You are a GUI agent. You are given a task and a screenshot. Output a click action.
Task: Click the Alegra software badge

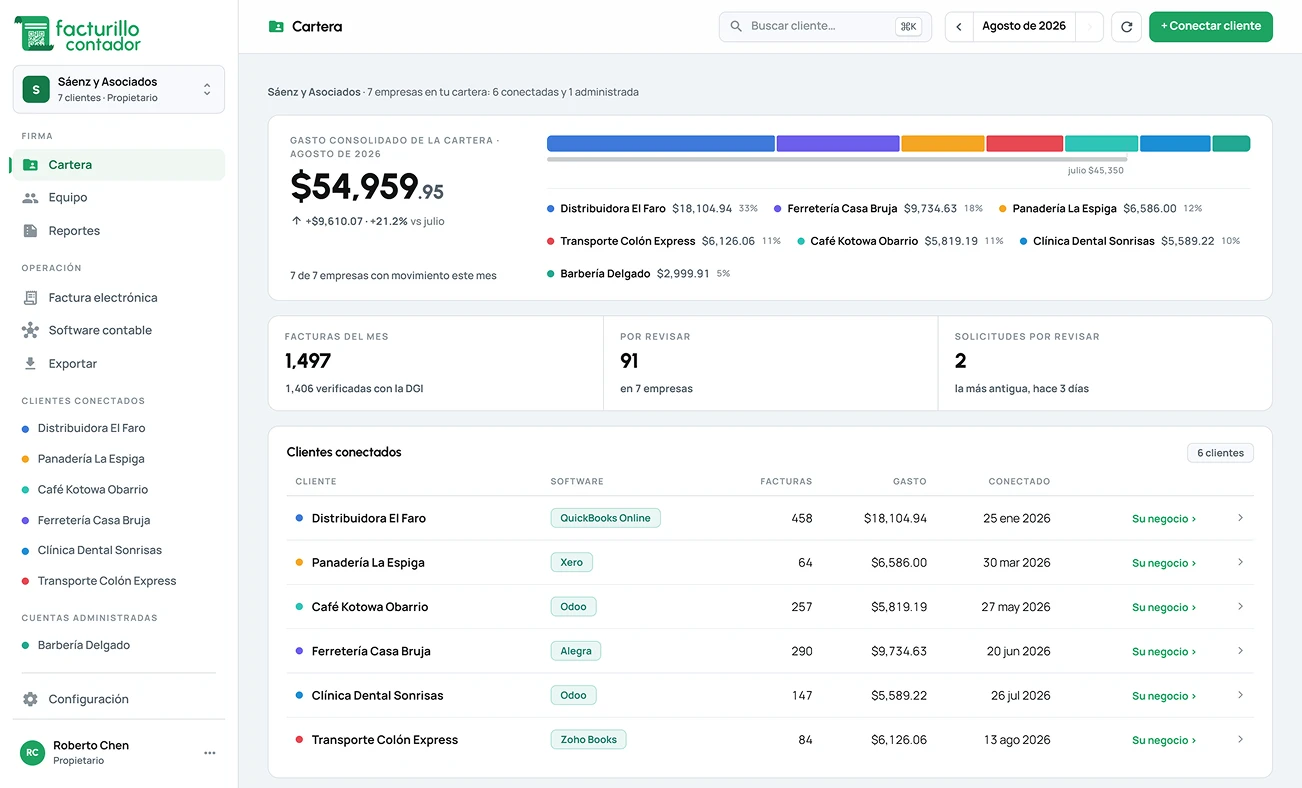coord(575,651)
